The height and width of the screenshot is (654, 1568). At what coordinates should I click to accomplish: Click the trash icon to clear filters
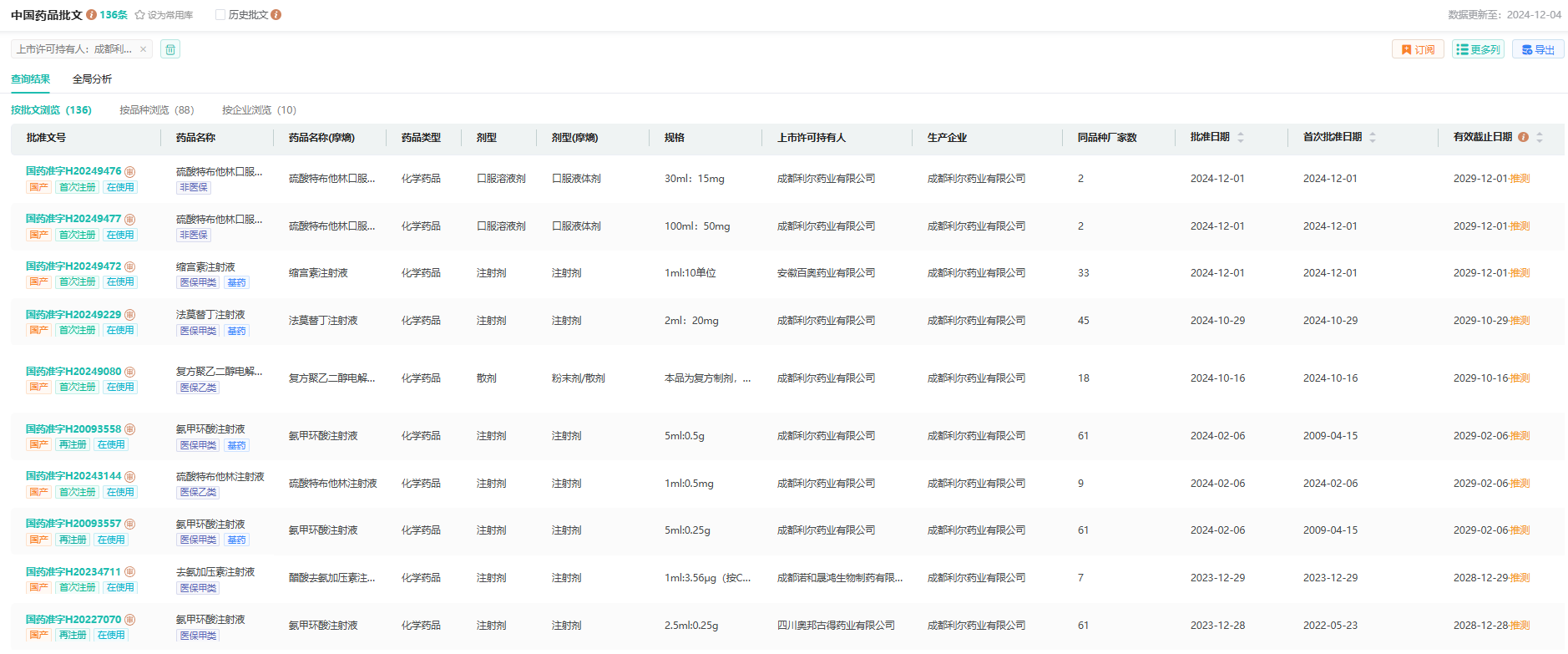170,49
